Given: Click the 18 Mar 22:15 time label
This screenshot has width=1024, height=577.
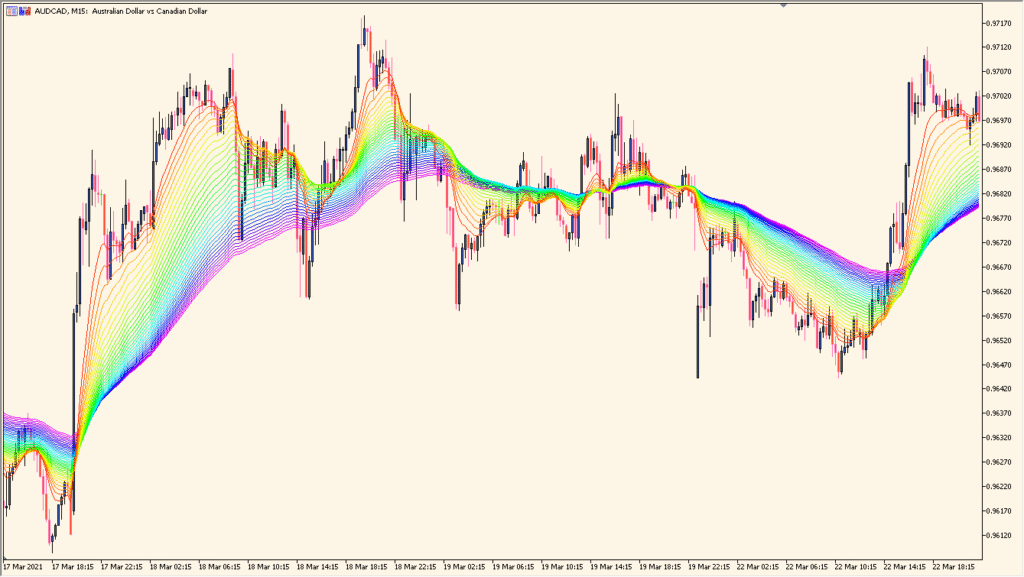Looking at the screenshot, I should point(415,567).
